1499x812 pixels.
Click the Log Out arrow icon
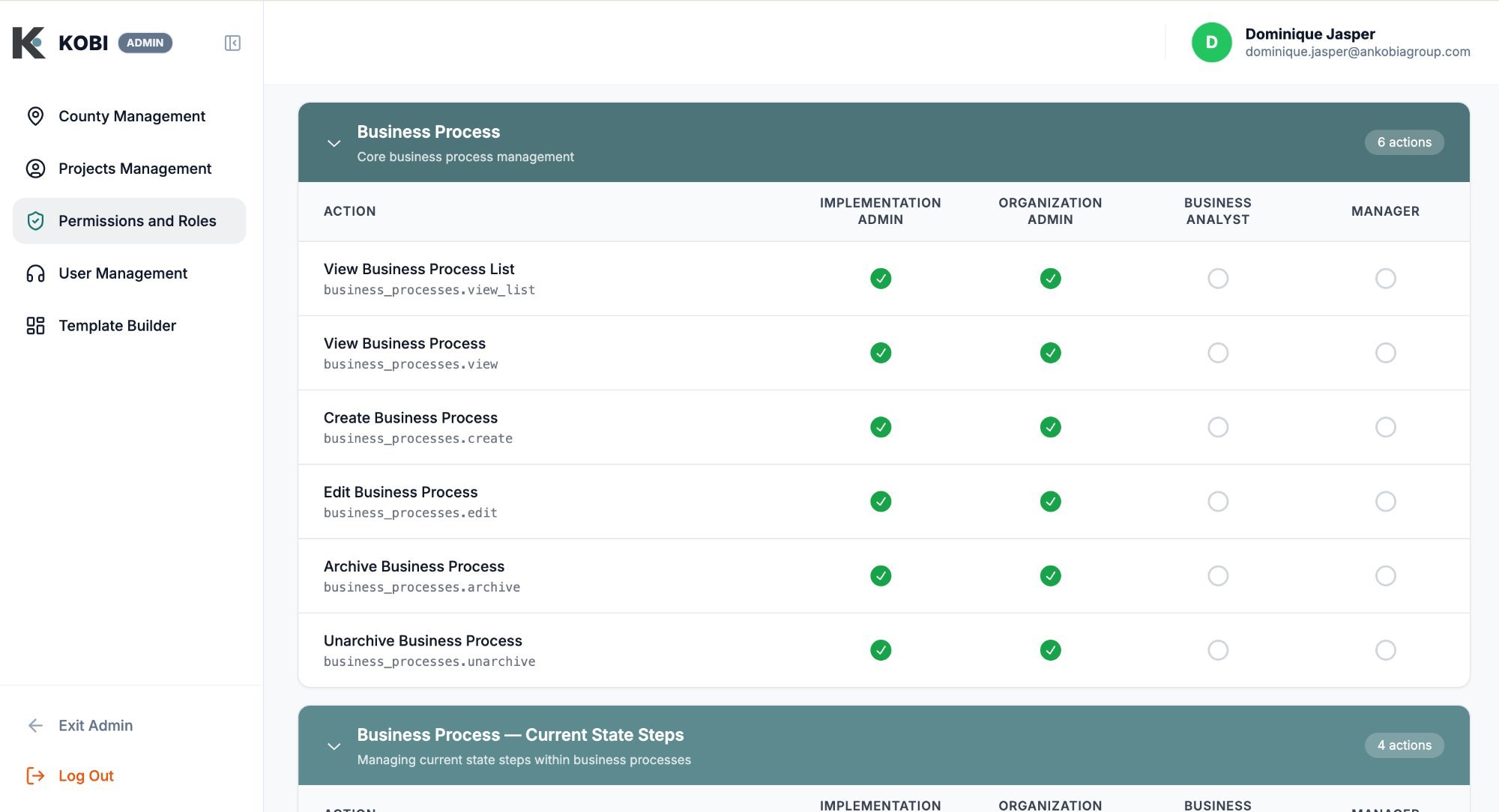[x=34, y=775]
